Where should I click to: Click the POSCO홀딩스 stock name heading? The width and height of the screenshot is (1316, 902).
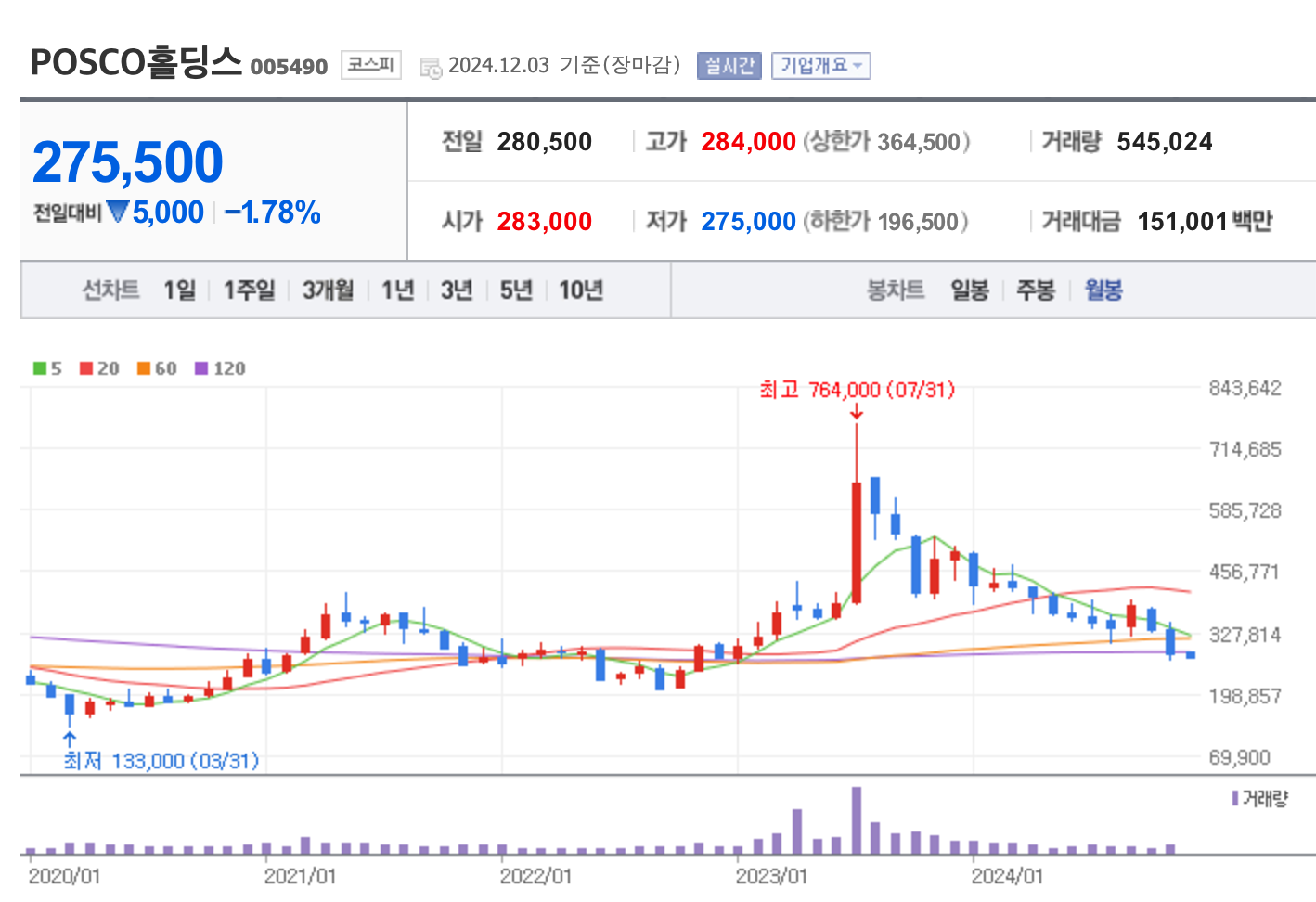[136, 62]
